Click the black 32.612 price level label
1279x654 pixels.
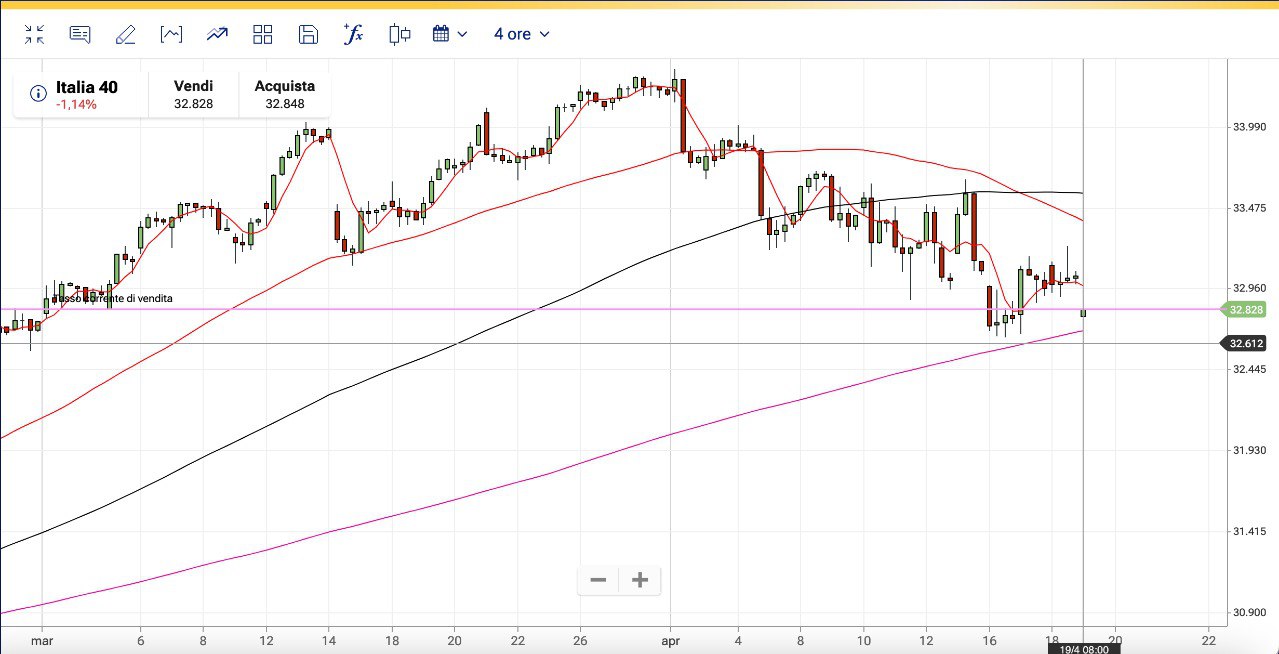tap(1246, 344)
